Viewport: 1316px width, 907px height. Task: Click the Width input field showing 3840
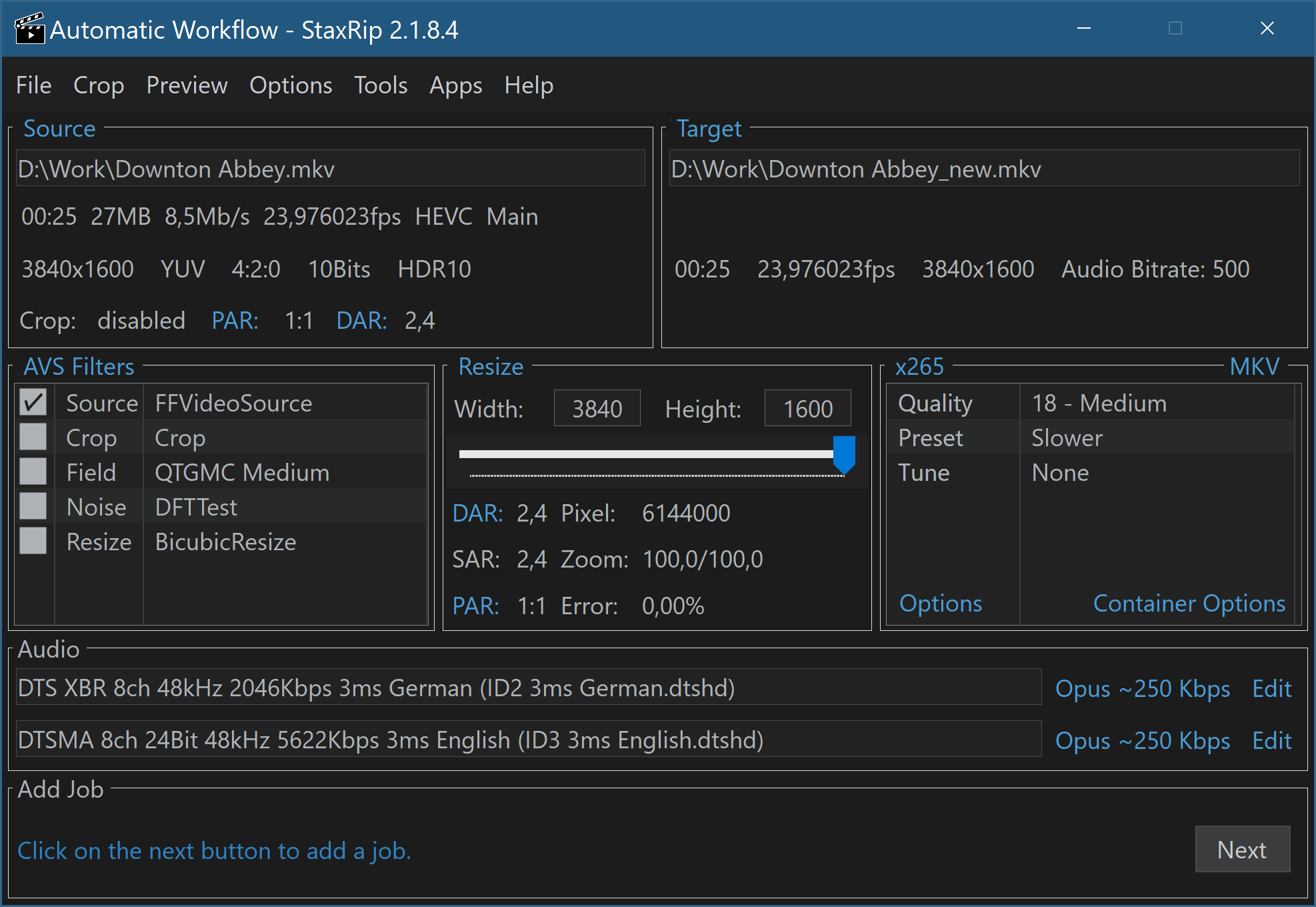tap(597, 407)
